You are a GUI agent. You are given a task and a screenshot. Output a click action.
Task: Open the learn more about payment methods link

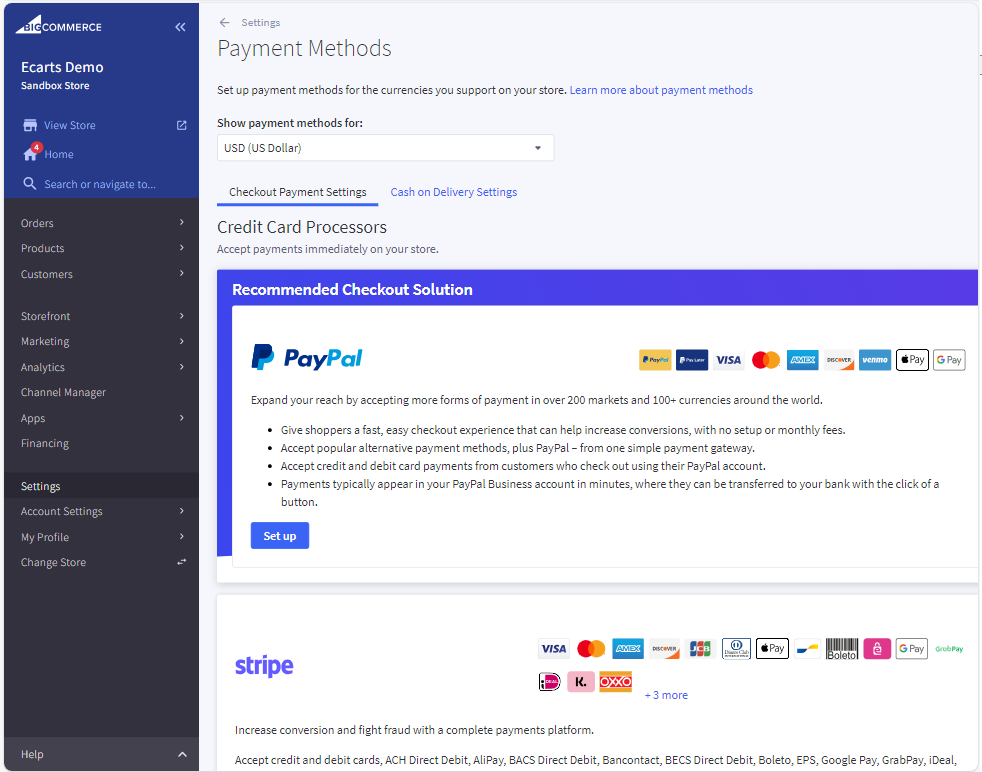tap(661, 89)
